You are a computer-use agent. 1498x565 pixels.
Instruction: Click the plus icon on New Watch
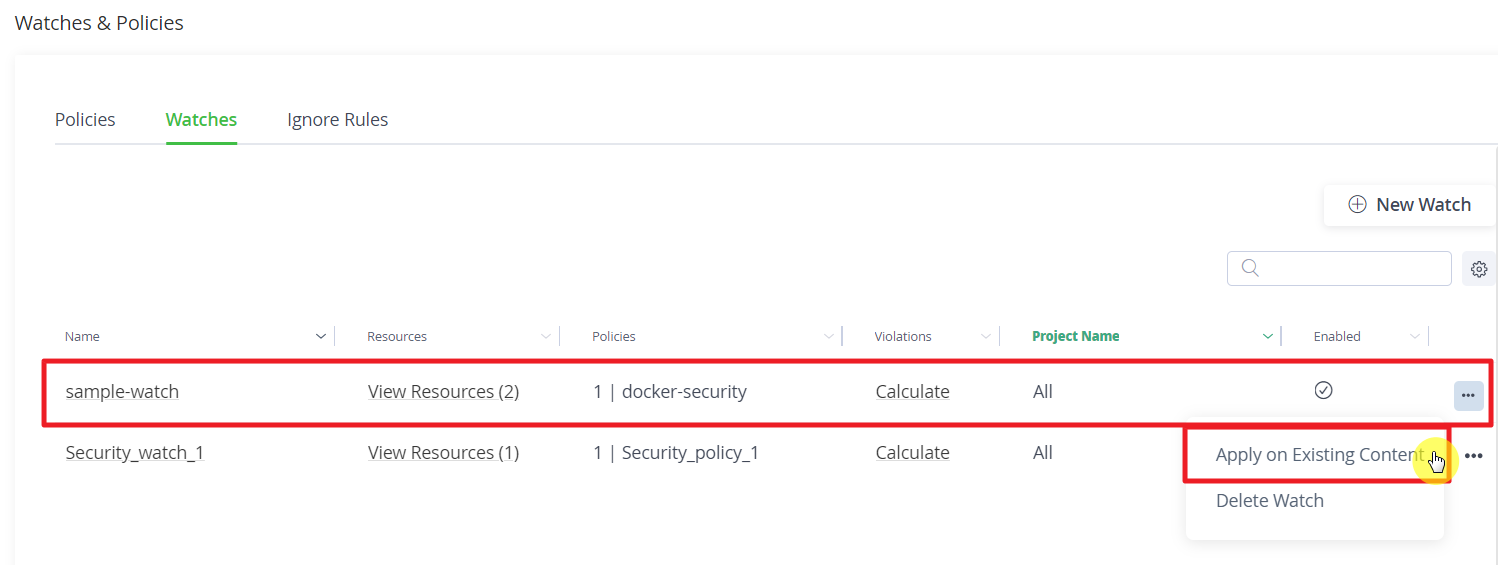tap(1357, 204)
